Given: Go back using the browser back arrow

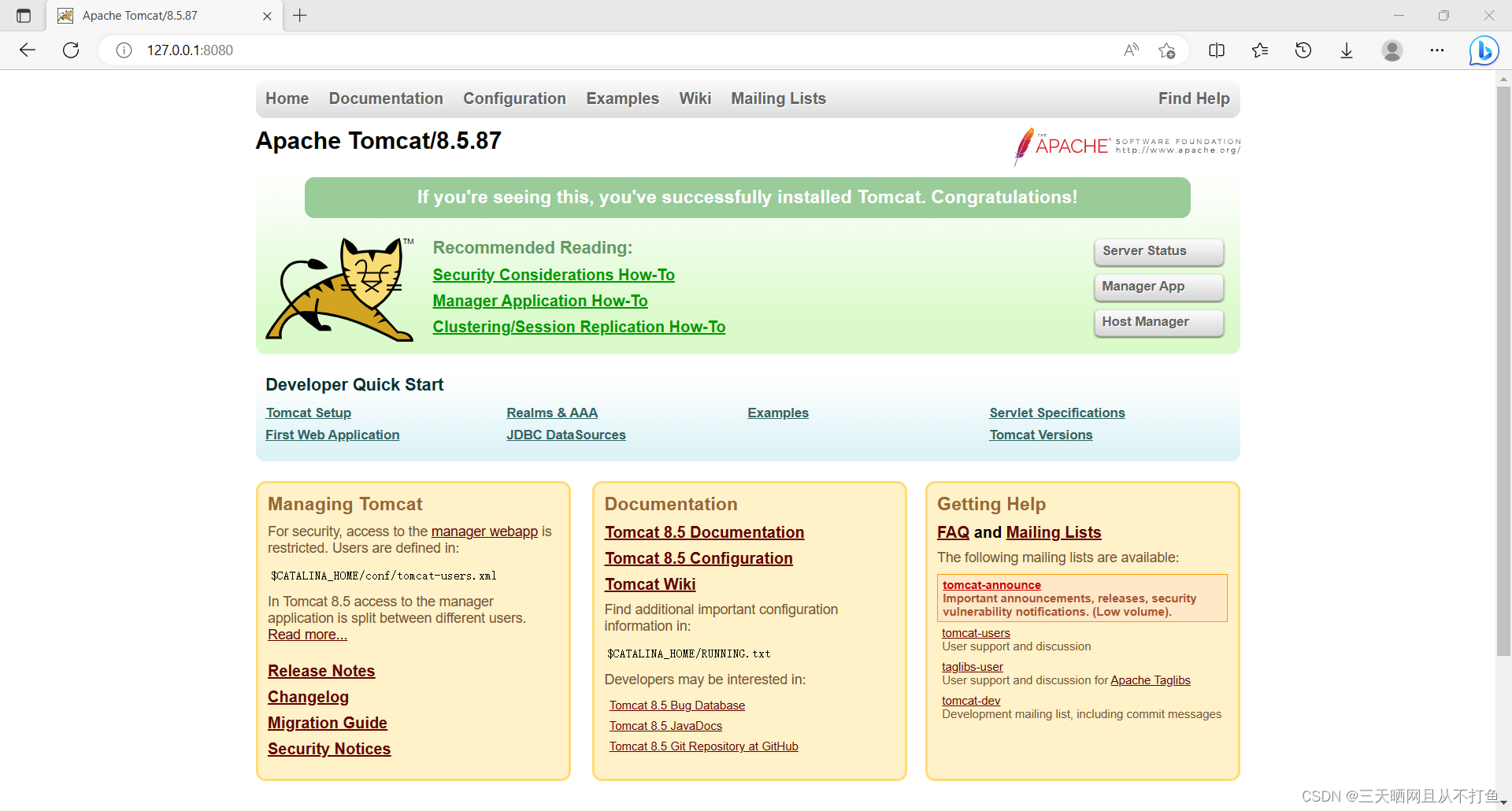Looking at the screenshot, I should coord(28,50).
